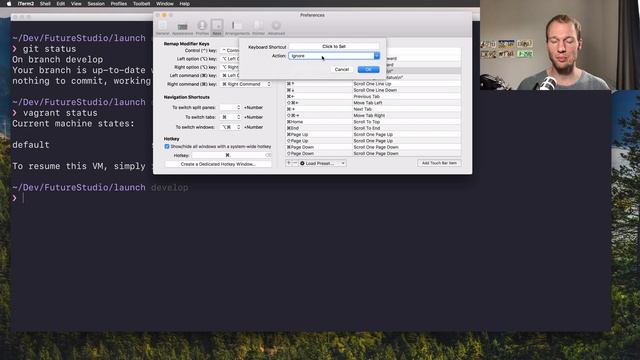Click the Keyboard Shortcut 'Click to Set' field
Viewport: 640px width, 360px height.
point(334,47)
